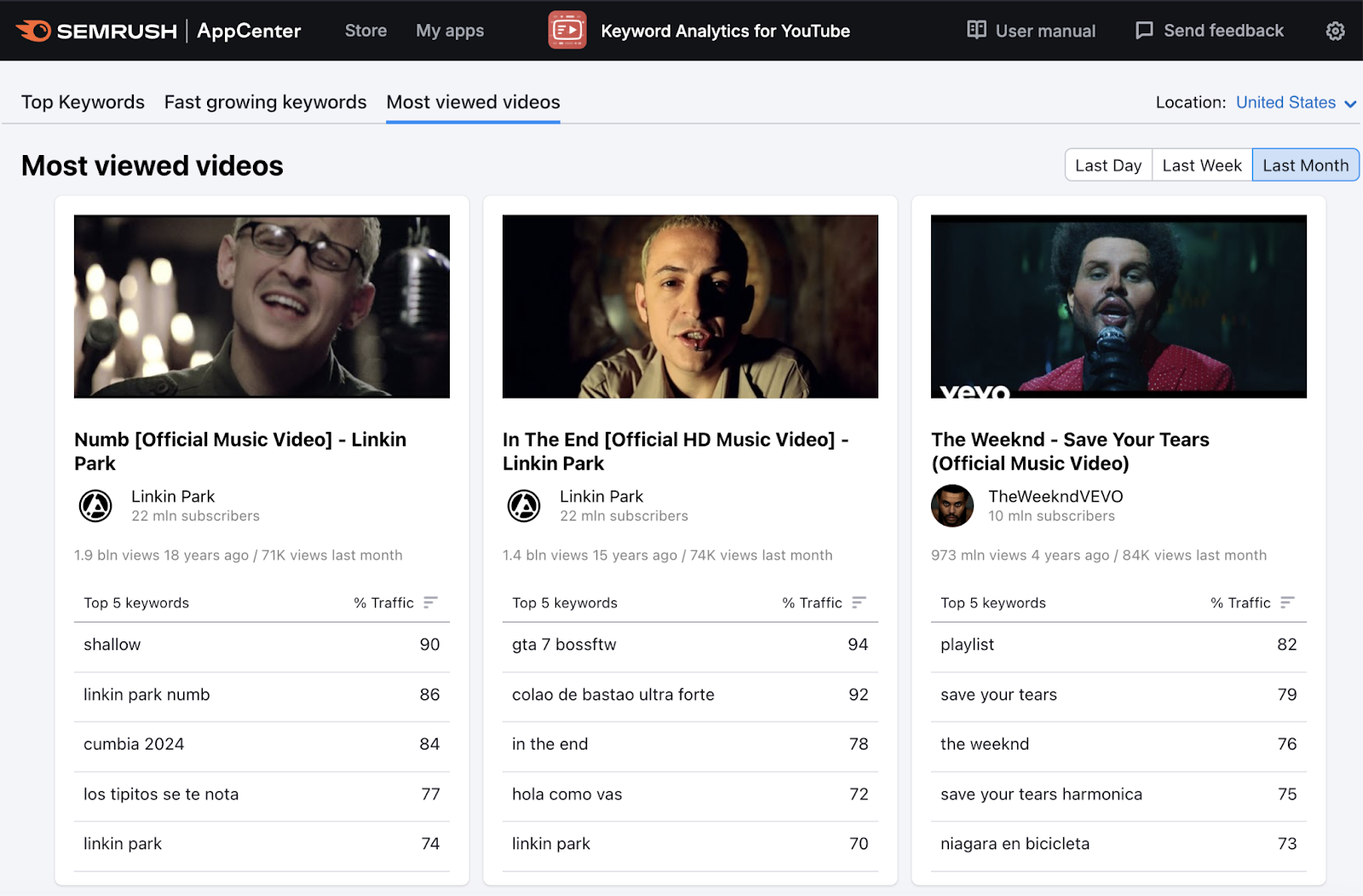
Task: Click the Save Your Tears video thumbnail
Action: pos(1118,307)
